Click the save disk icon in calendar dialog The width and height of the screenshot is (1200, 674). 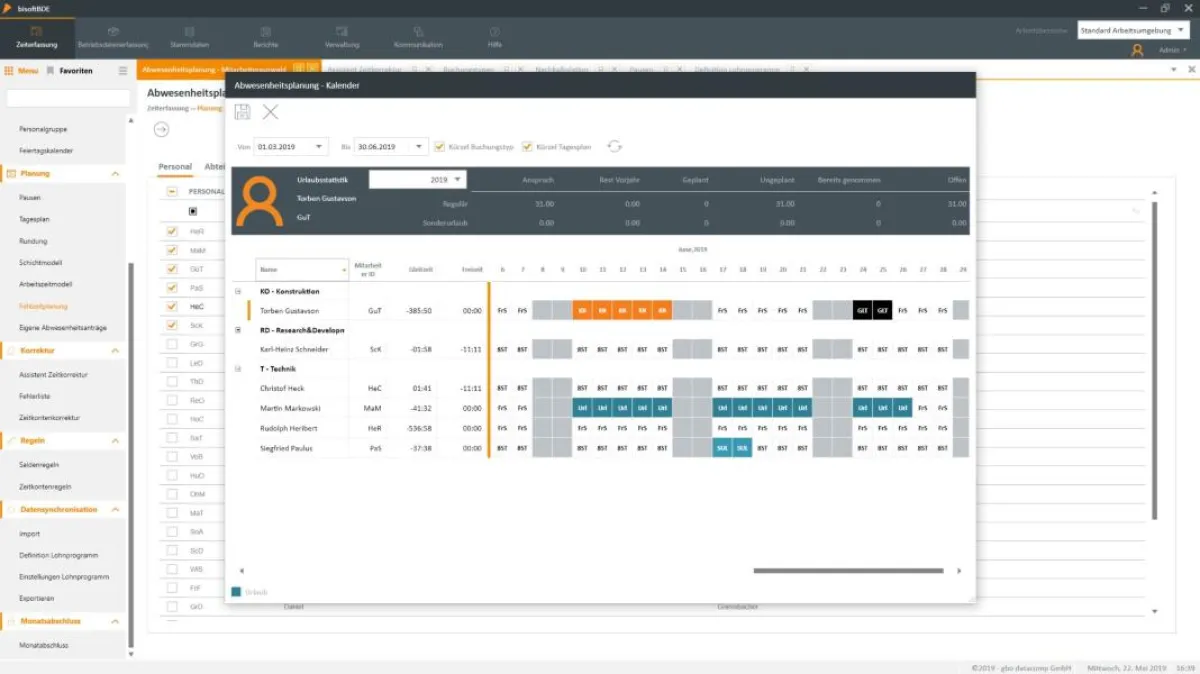tap(243, 112)
